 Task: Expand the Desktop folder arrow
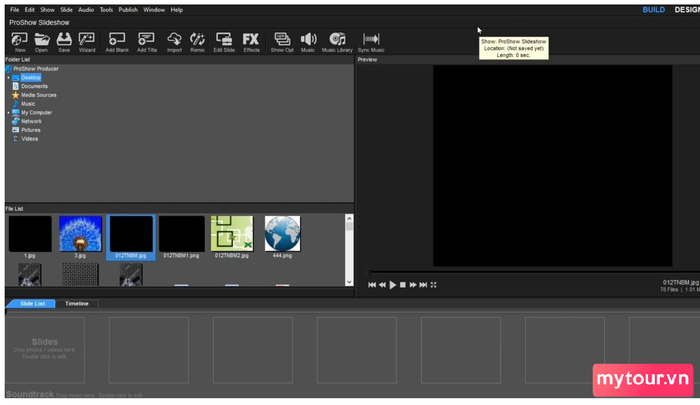pos(8,78)
